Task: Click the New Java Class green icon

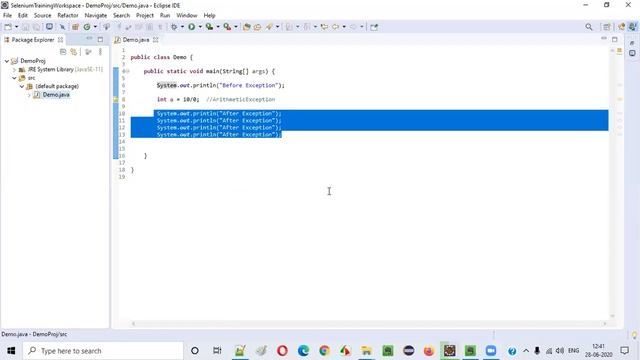Action: pos(87,27)
